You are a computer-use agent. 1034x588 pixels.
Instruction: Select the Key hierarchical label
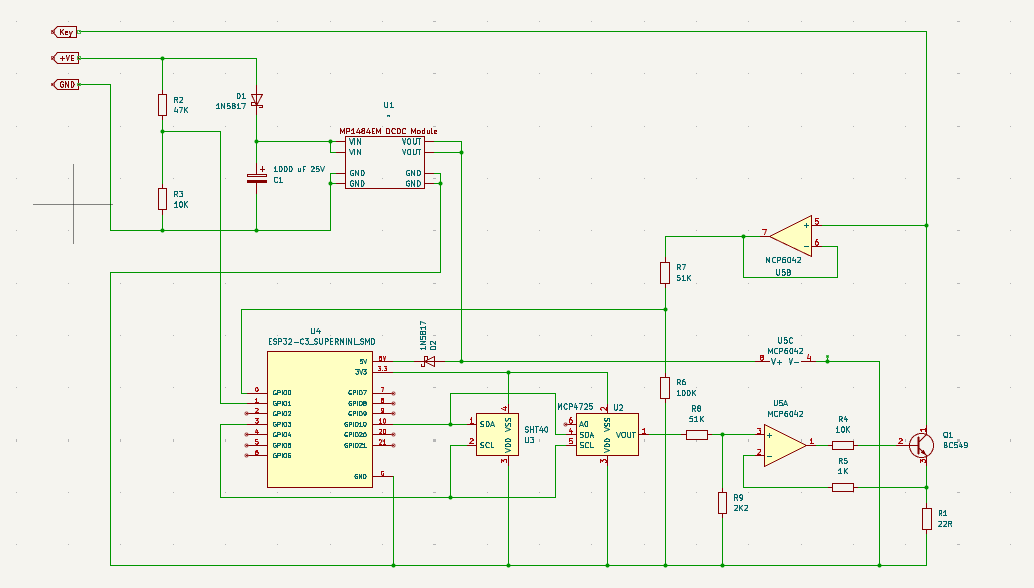(65, 32)
